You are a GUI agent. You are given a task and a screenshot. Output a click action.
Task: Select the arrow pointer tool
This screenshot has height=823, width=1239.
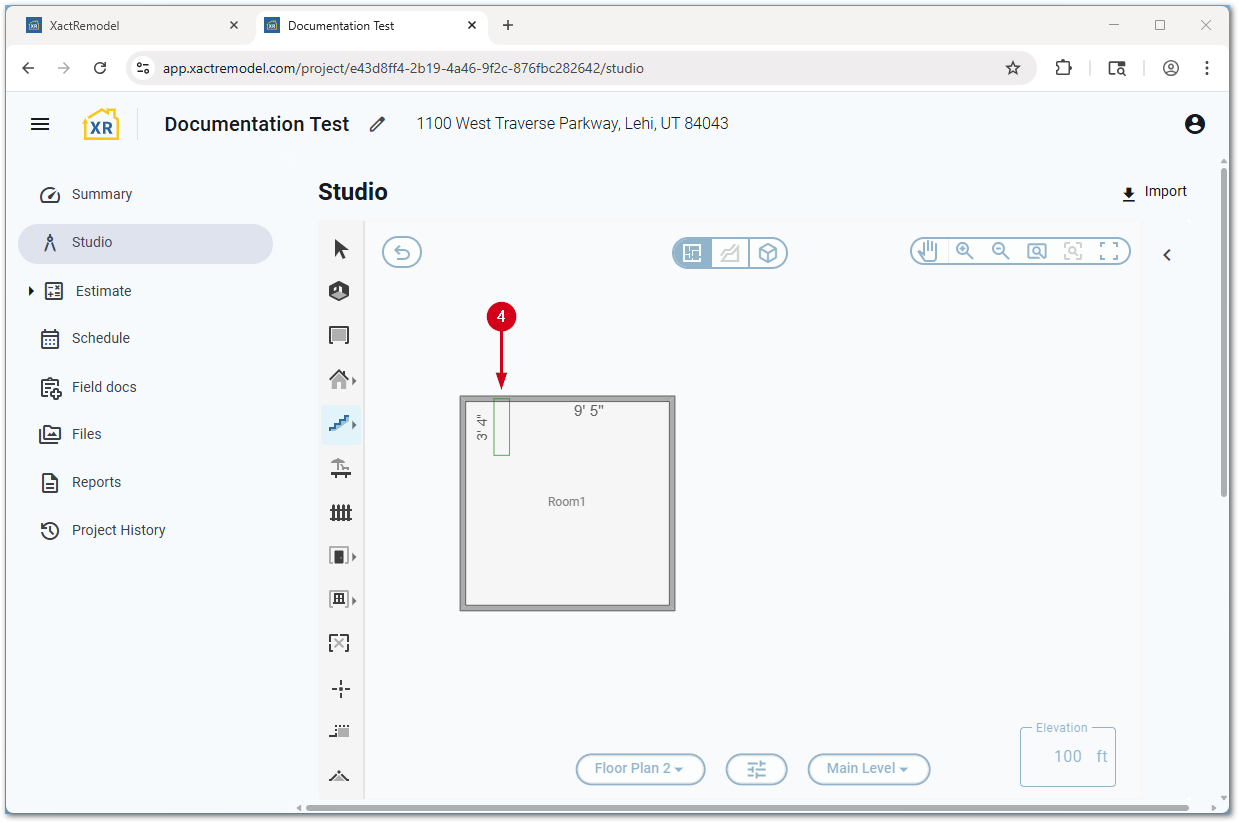341,249
